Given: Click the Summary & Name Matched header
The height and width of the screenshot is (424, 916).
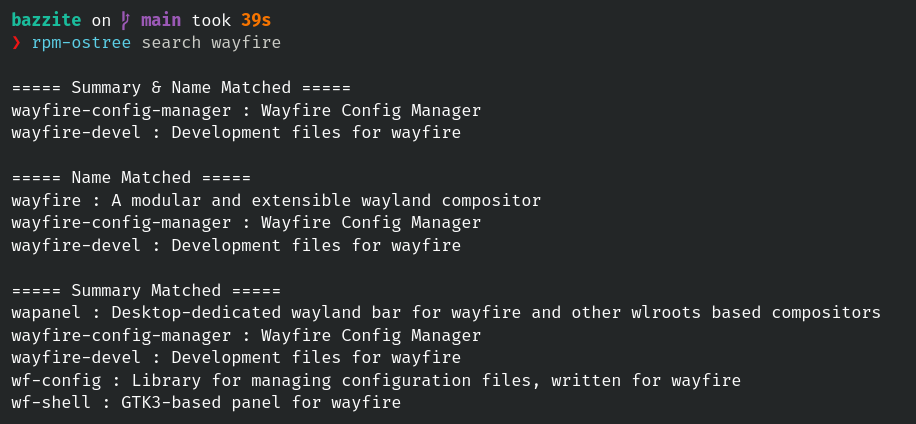Looking at the screenshot, I should (x=181, y=88).
